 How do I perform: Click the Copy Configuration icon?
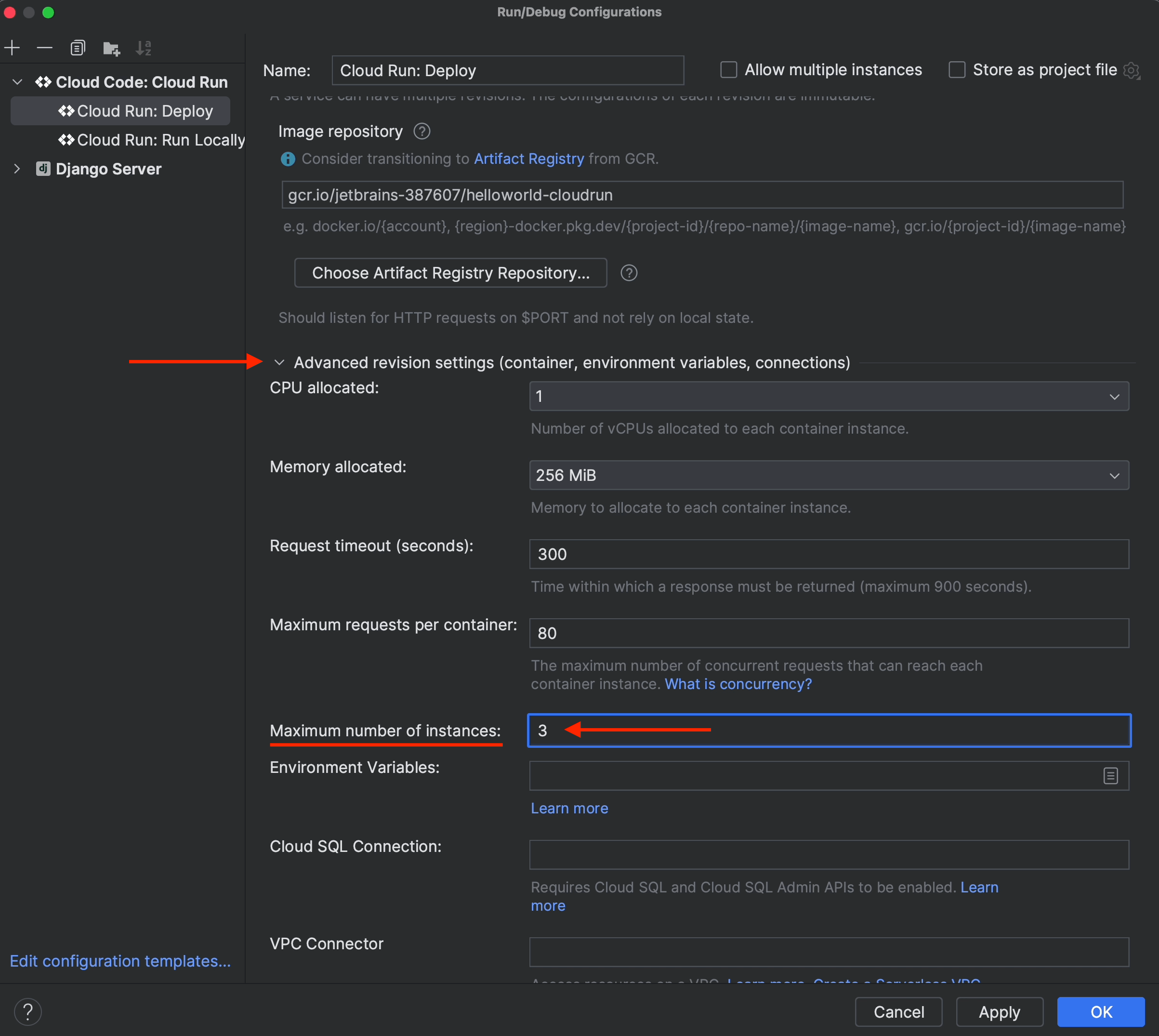[x=78, y=48]
